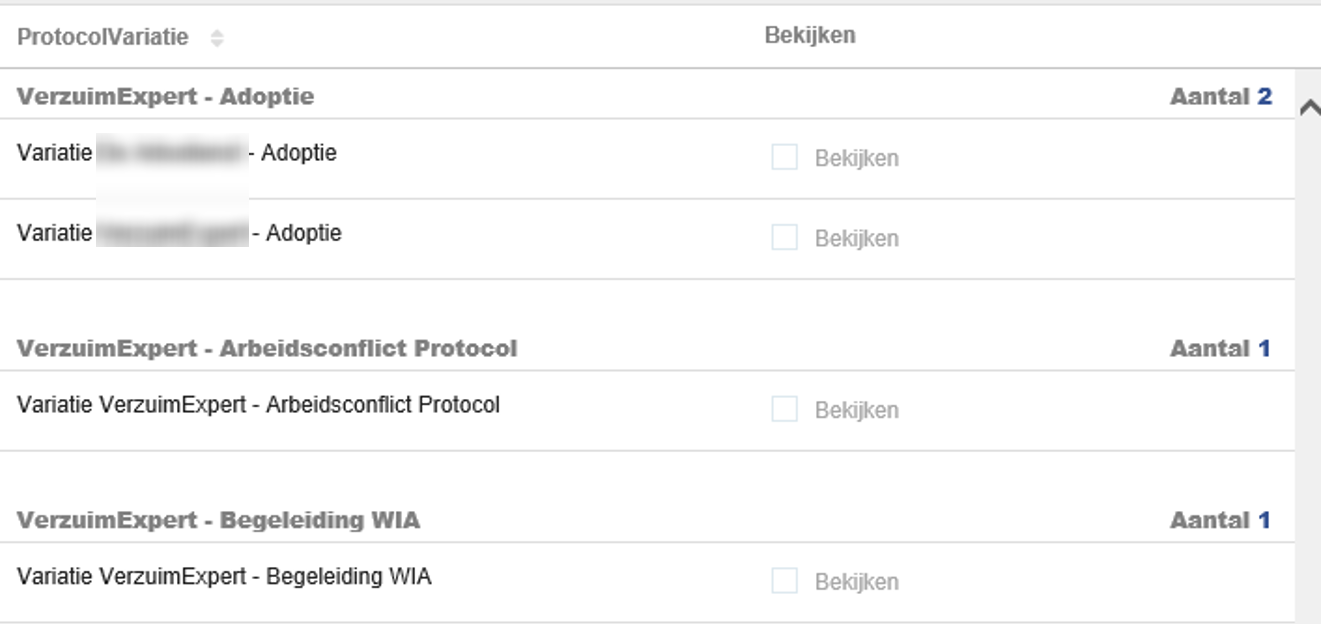Select the first Variatie Adoptie row text
The width and height of the screenshot is (1325, 624).
(176, 153)
